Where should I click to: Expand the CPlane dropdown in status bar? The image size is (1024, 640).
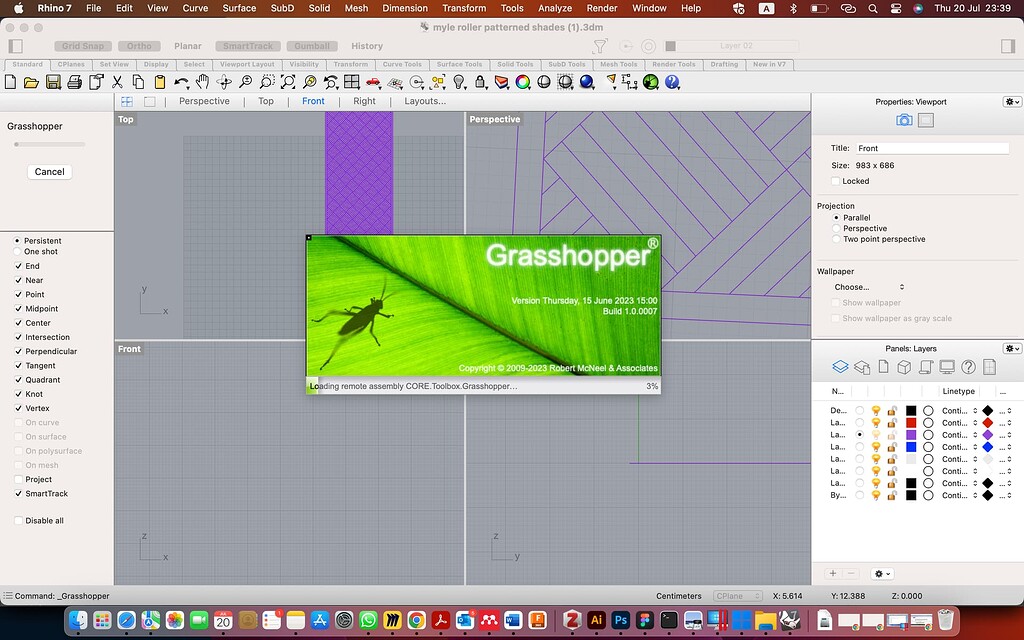pos(737,596)
